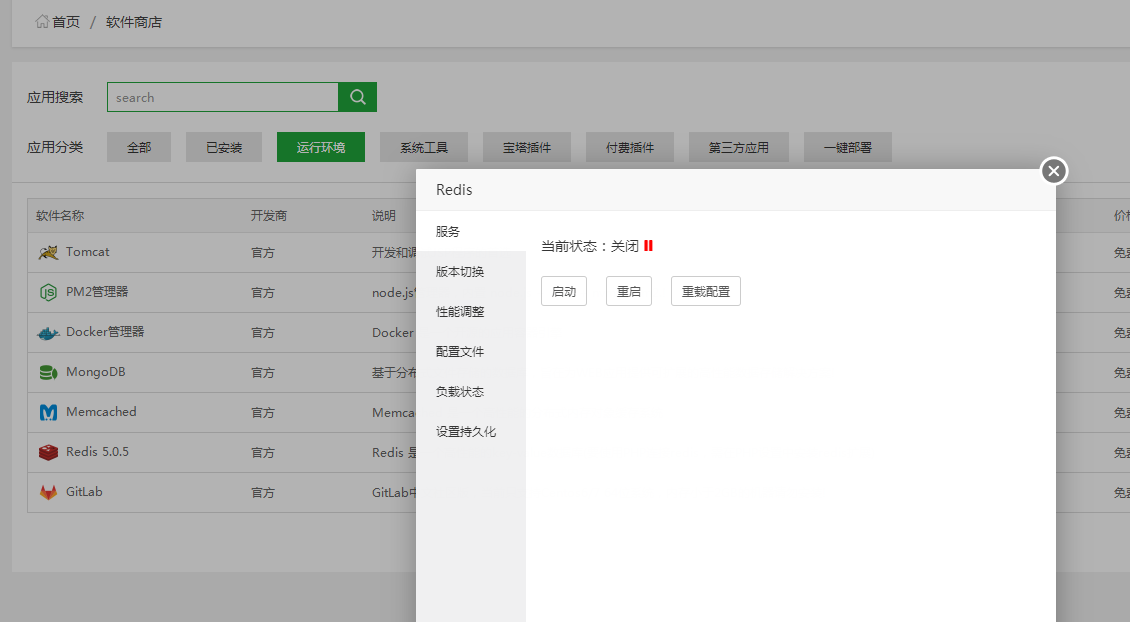Focus the app search input field

(223, 97)
